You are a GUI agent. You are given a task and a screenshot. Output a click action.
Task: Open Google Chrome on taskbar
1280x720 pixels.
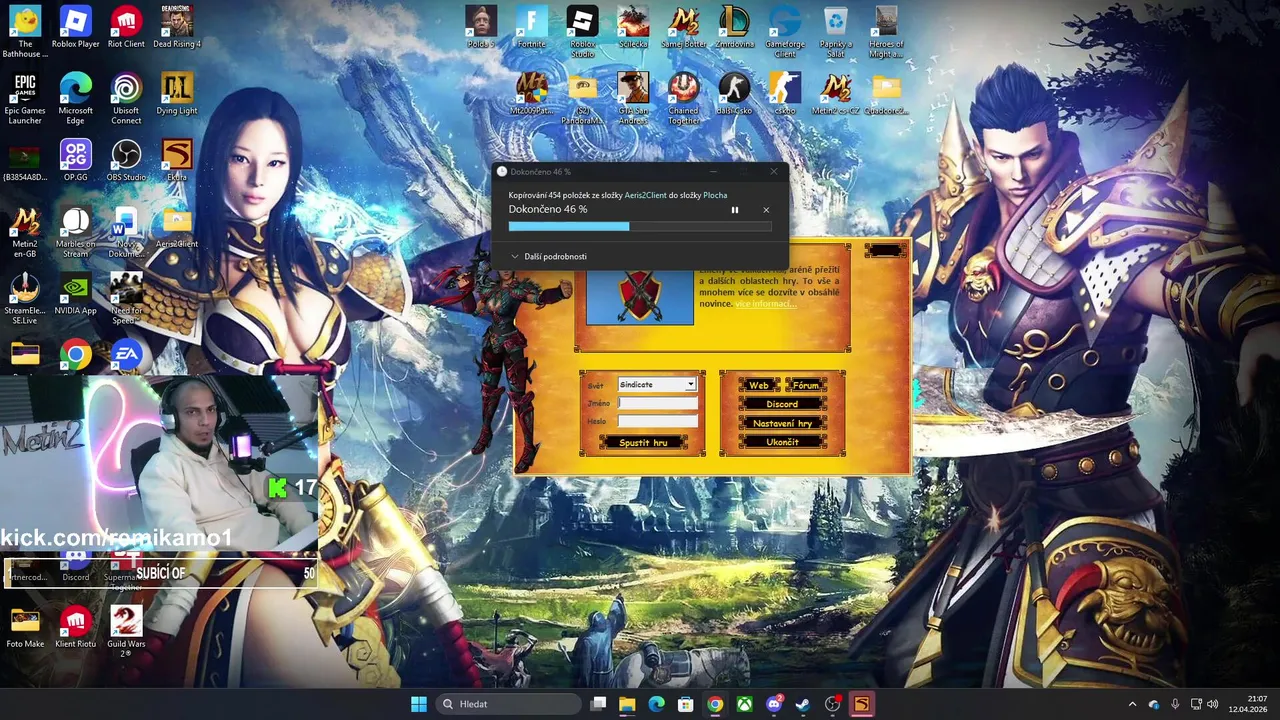point(715,704)
